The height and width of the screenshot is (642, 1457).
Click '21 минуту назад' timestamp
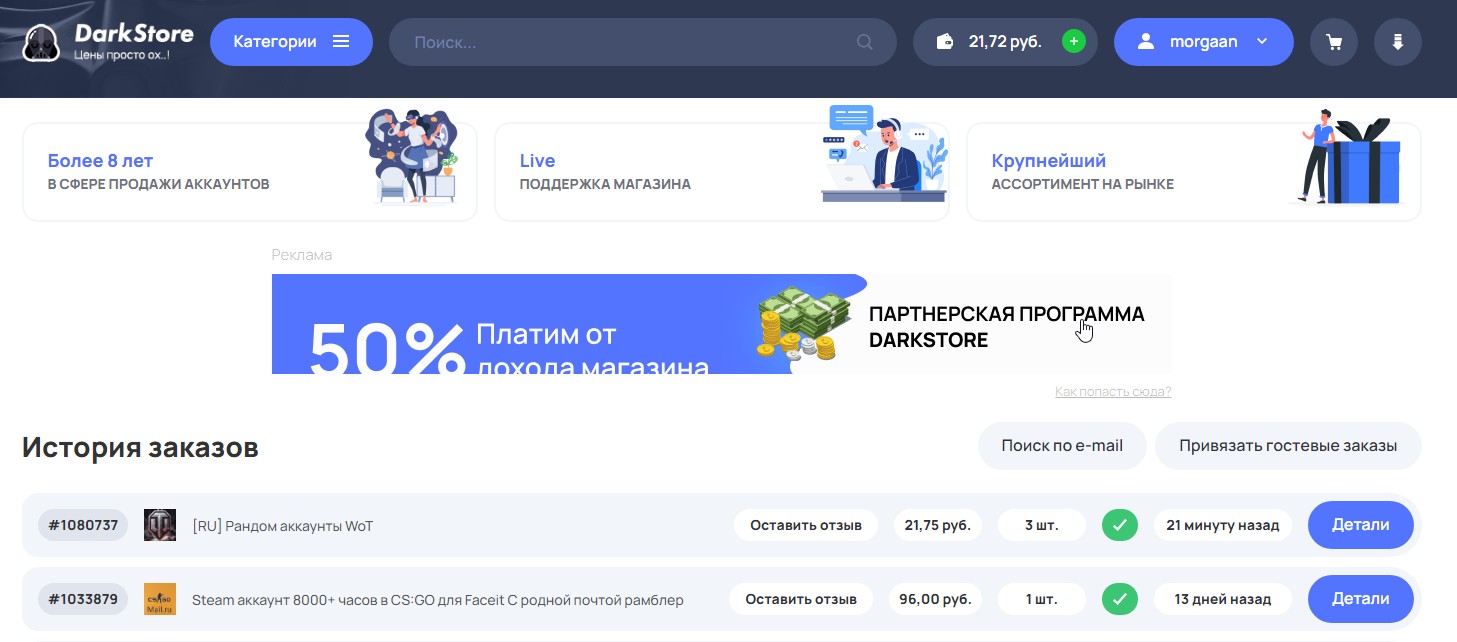pyautogui.click(x=1223, y=525)
